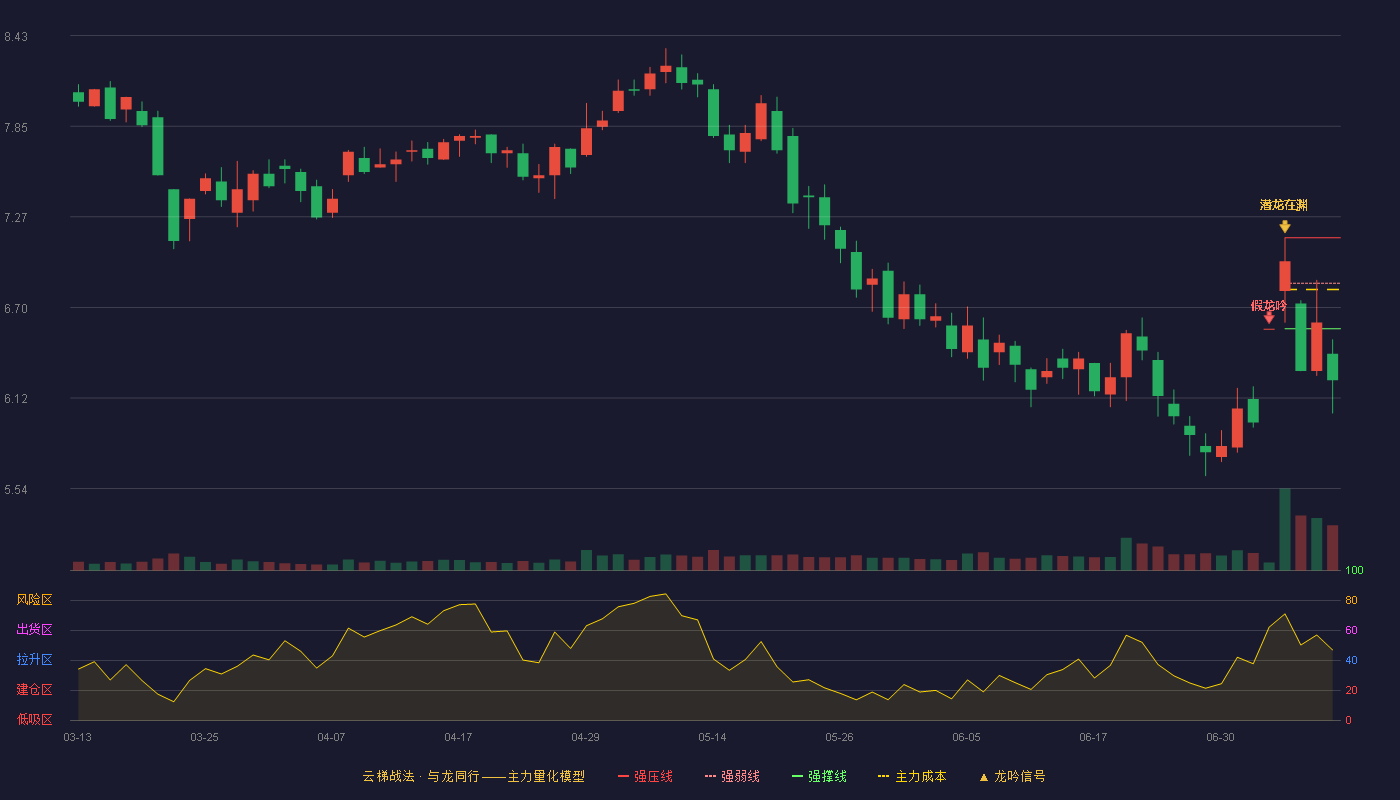Image resolution: width=1400 pixels, height=800 pixels.
Task: Select the 低吸区 zone label
Action: (x=35, y=720)
